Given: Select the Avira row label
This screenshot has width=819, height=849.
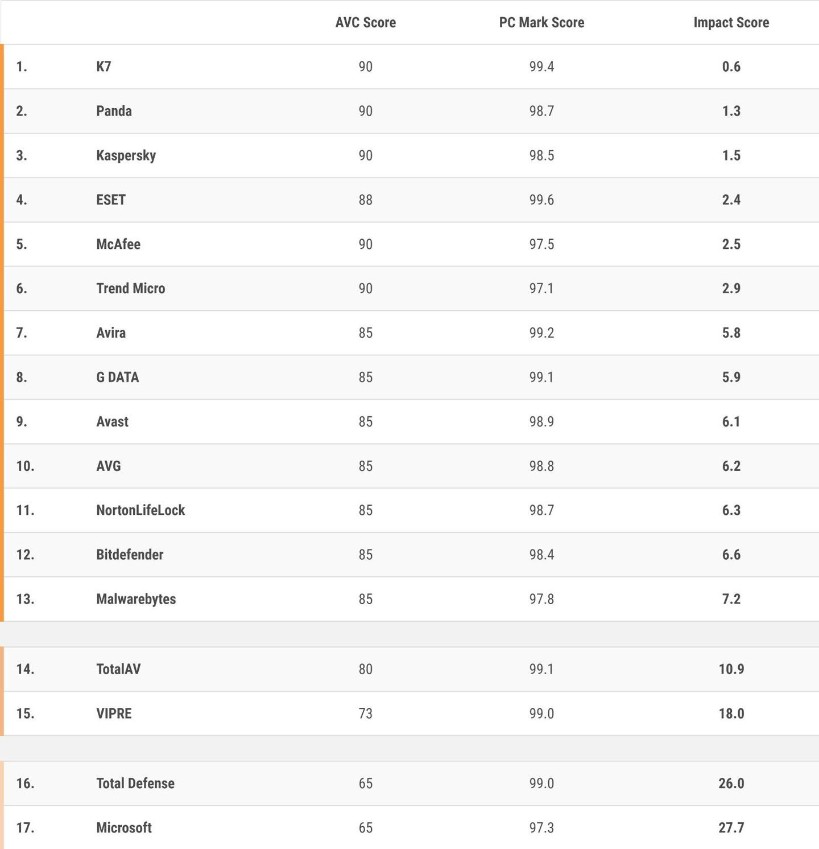Looking at the screenshot, I should pos(111,333).
